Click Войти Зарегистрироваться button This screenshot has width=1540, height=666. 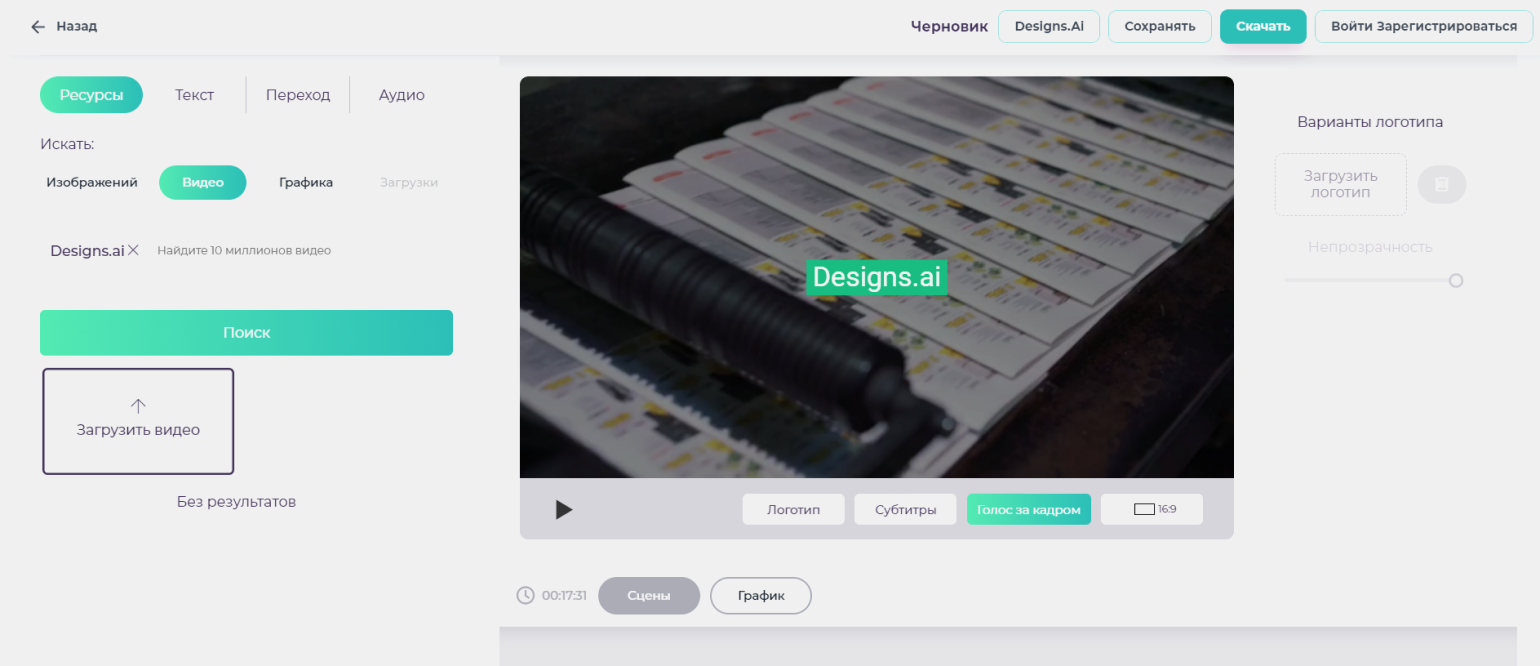pyautogui.click(x=1424, y=26)
